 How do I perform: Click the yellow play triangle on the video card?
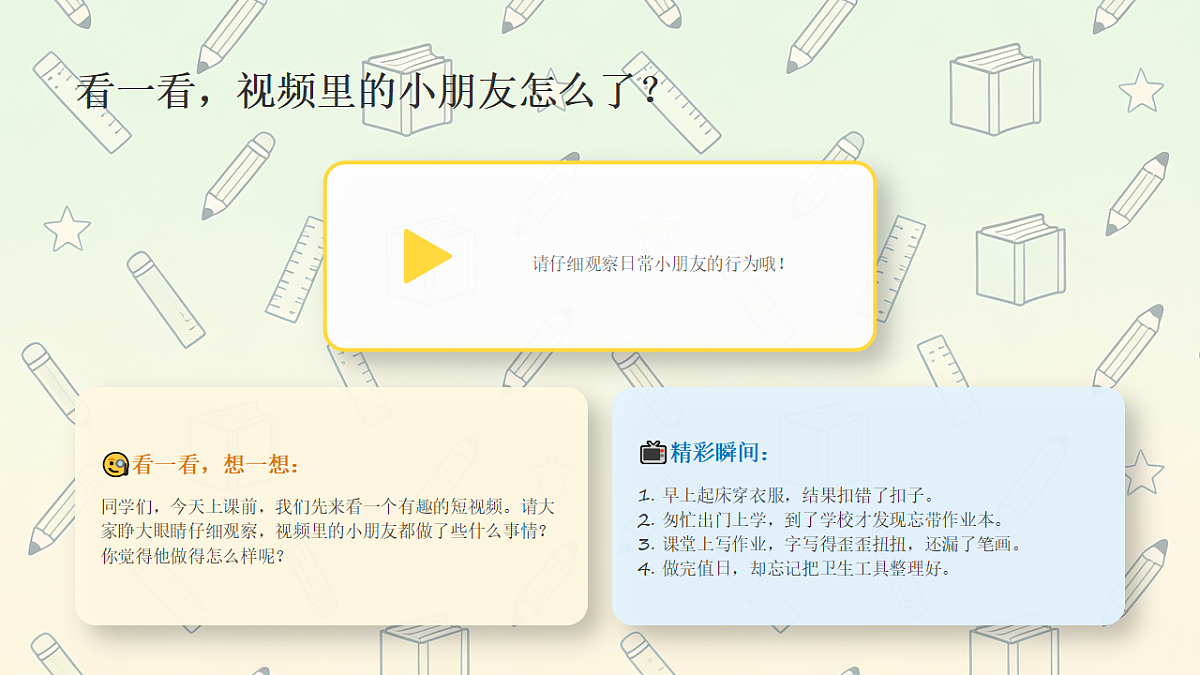tap(427, 256)
